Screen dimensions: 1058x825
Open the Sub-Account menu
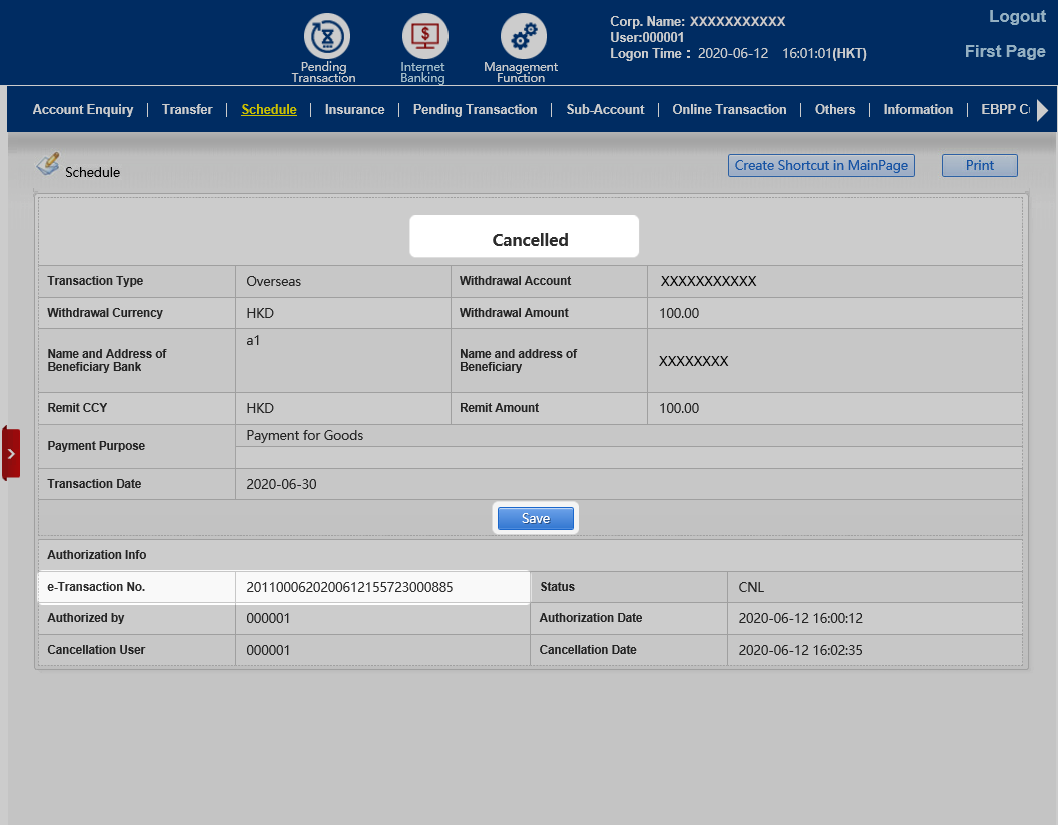605,110
